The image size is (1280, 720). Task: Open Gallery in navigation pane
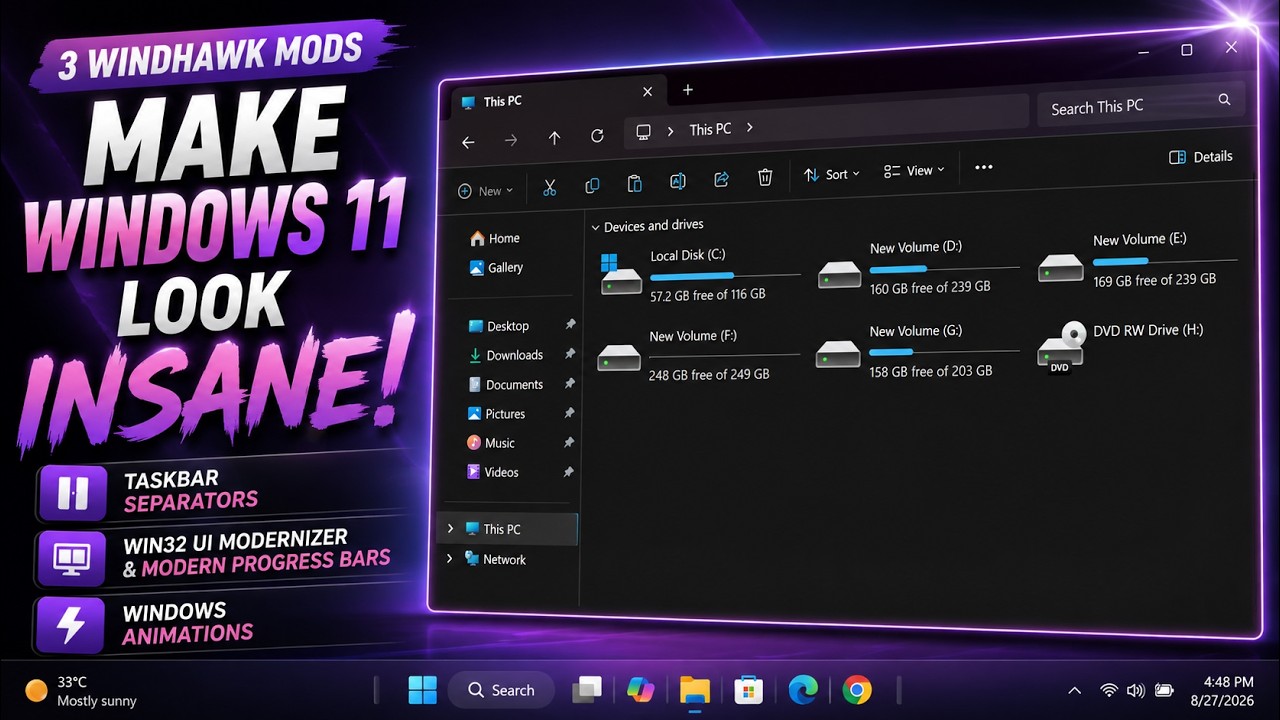[x=496, y=268]
